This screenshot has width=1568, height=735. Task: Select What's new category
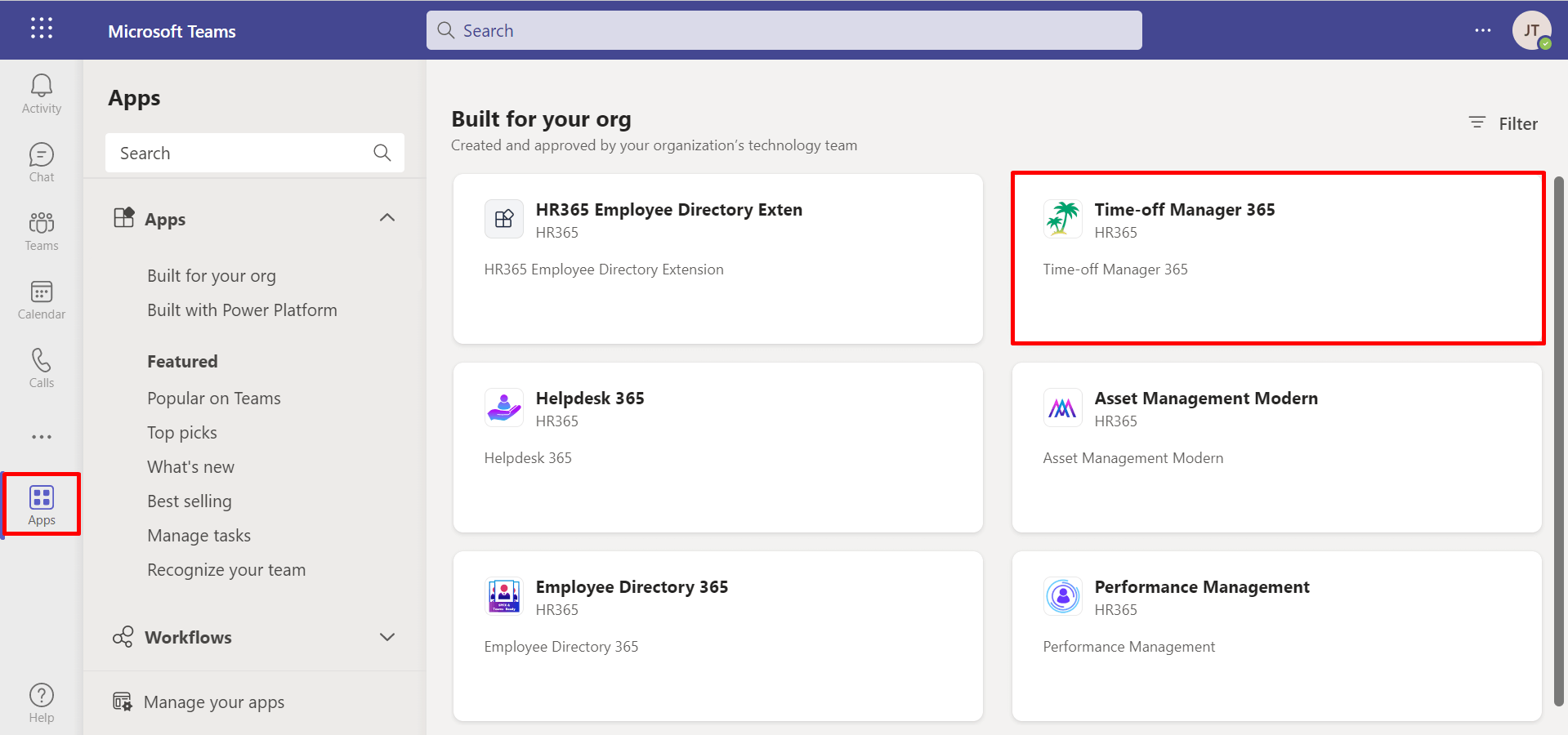[190, 467]
